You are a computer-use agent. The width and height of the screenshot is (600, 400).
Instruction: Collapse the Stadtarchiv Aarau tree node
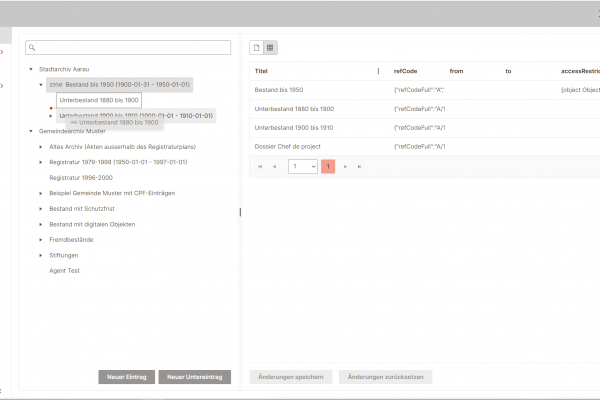coord(31,70)
